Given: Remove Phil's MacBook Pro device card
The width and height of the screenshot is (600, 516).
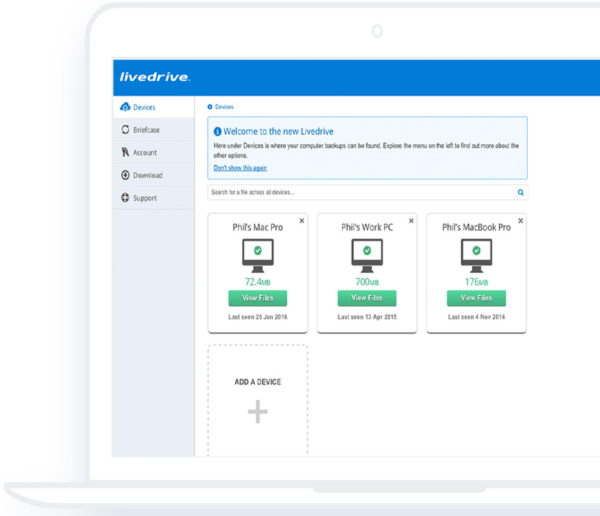Looking at the screenshot, I should (x=520, y=220).
